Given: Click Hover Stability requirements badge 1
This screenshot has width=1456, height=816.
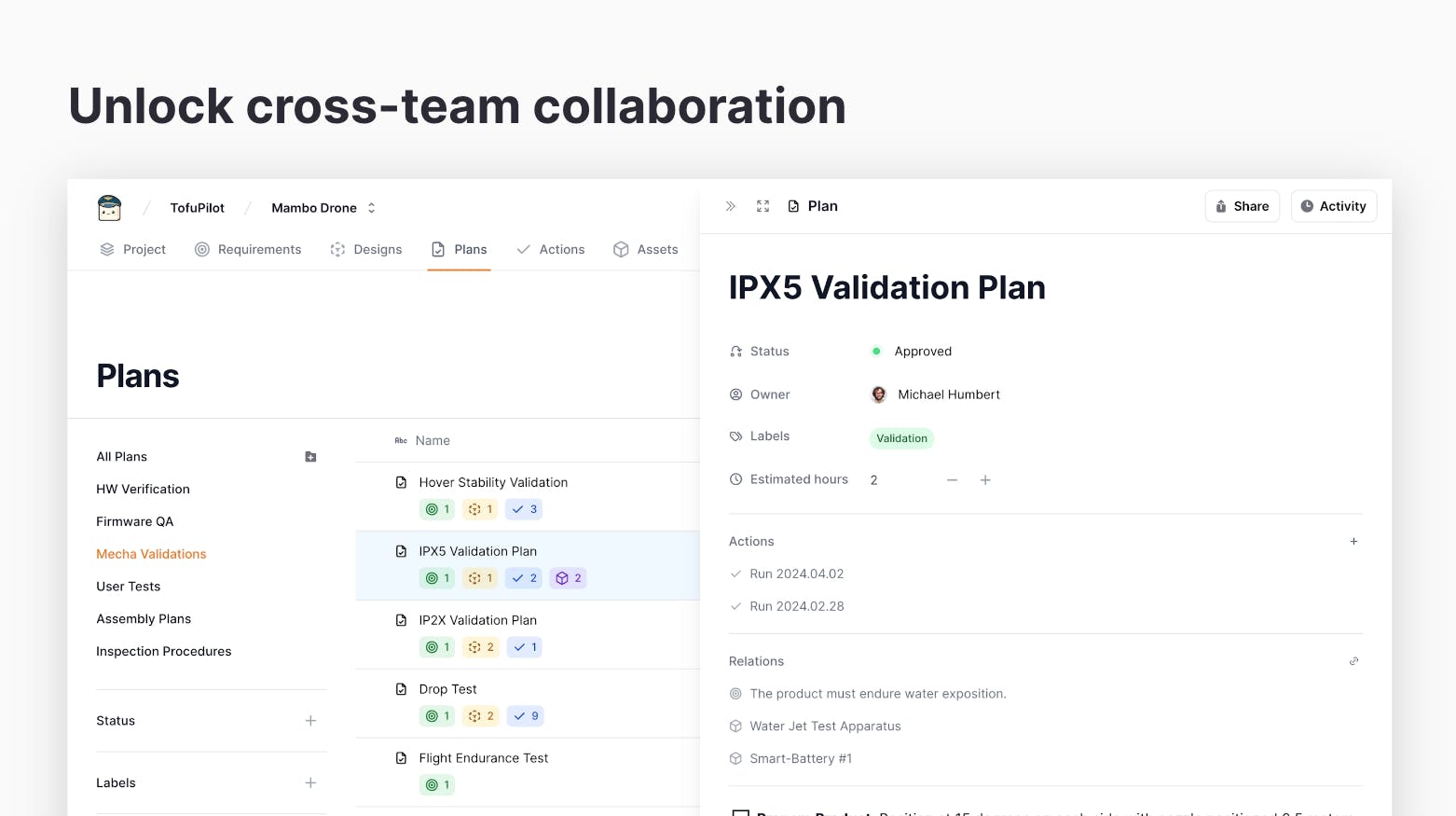Looking at the screenshot, I should [437, 509].
